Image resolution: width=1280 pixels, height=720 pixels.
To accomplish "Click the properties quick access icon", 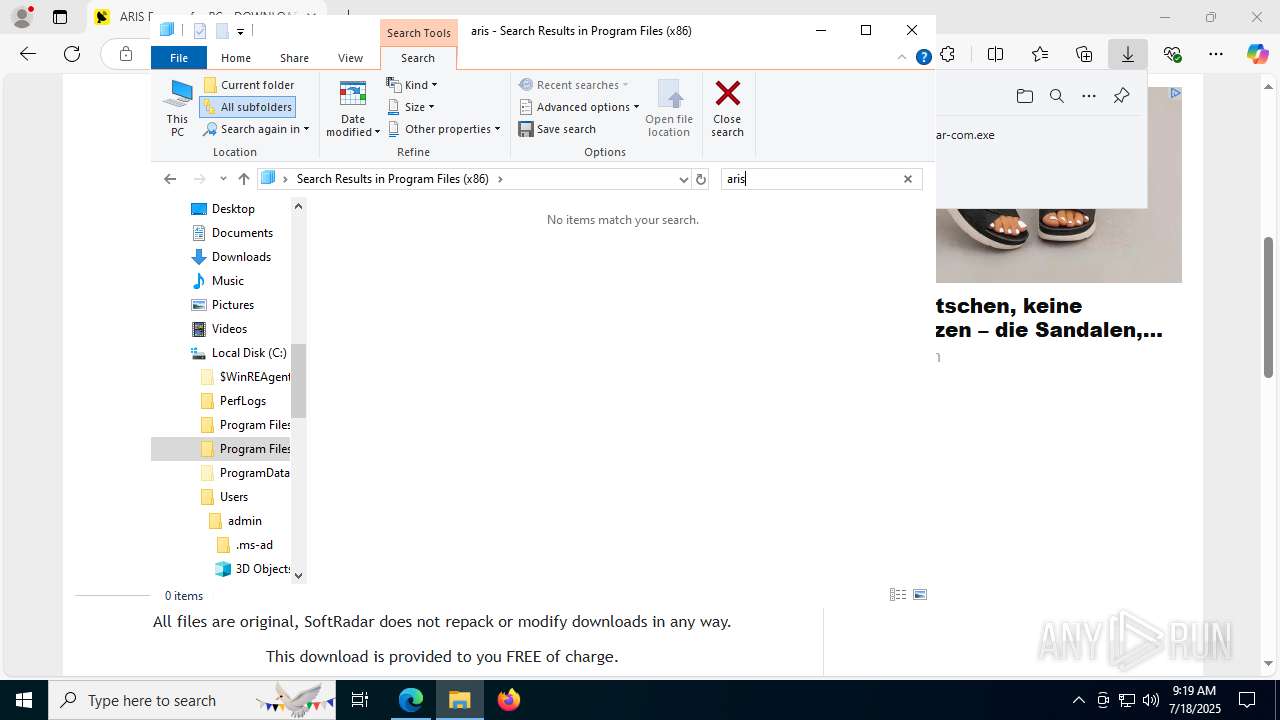I will click(x=200, y=31).
